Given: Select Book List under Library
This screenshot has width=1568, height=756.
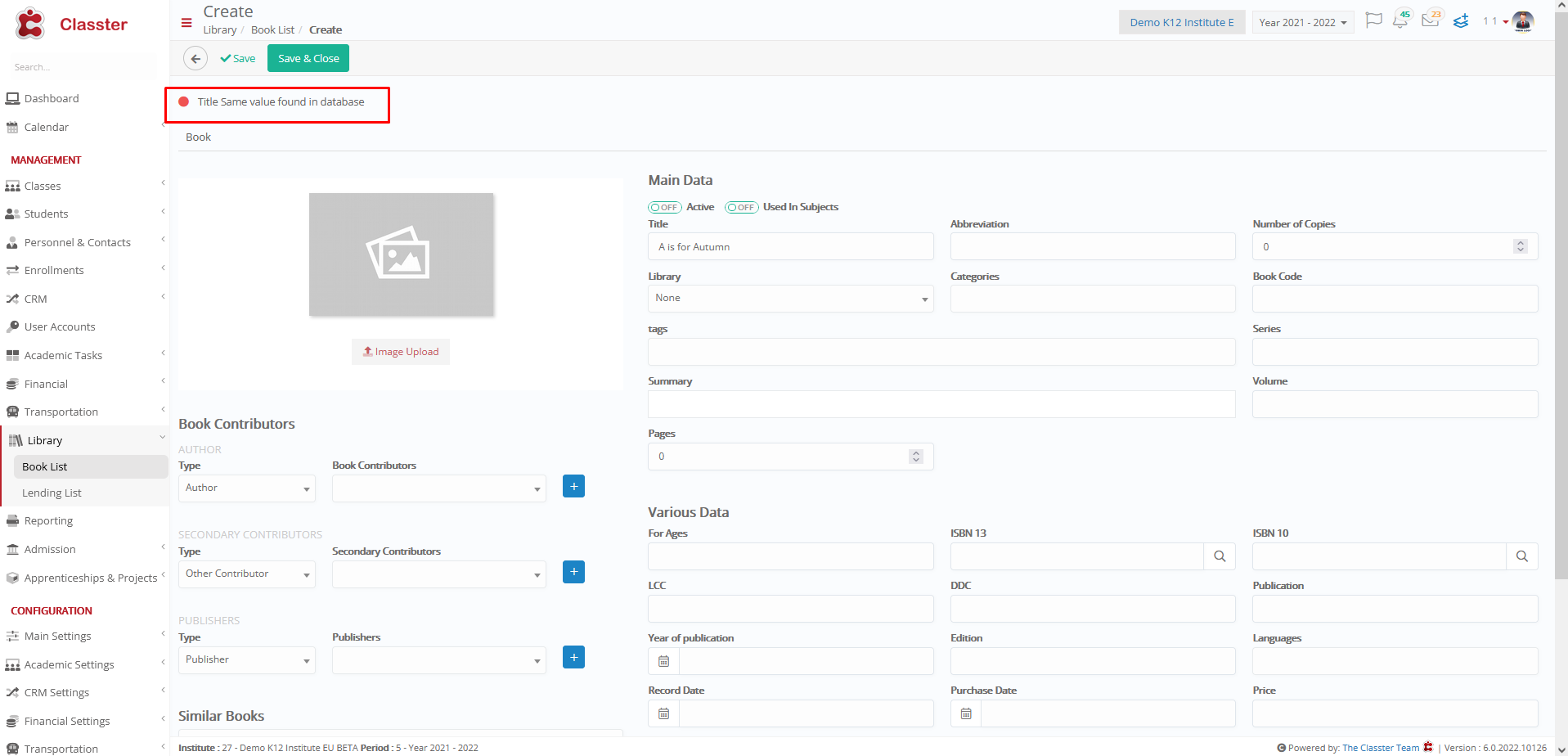Looking at the screenshot, I should point(90,466).
